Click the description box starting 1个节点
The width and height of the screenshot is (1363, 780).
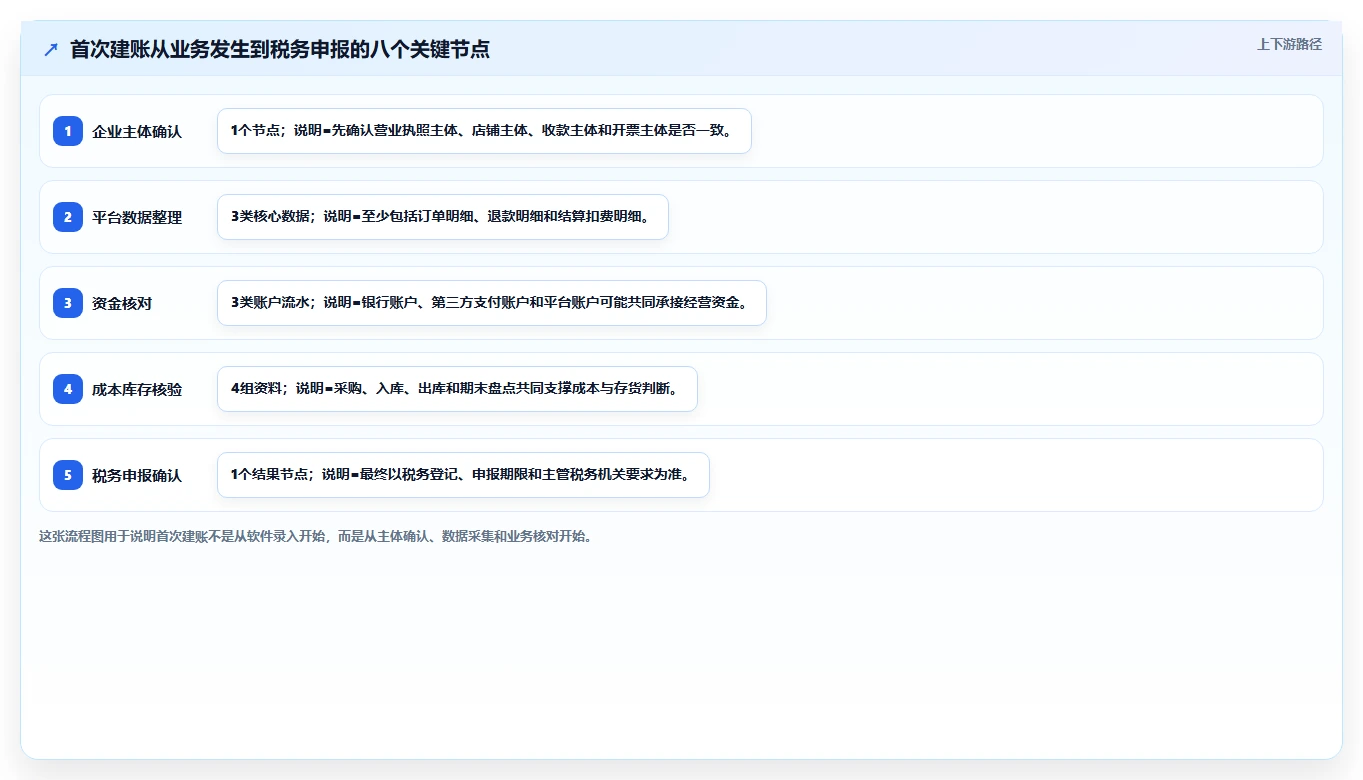pos(484,131)
